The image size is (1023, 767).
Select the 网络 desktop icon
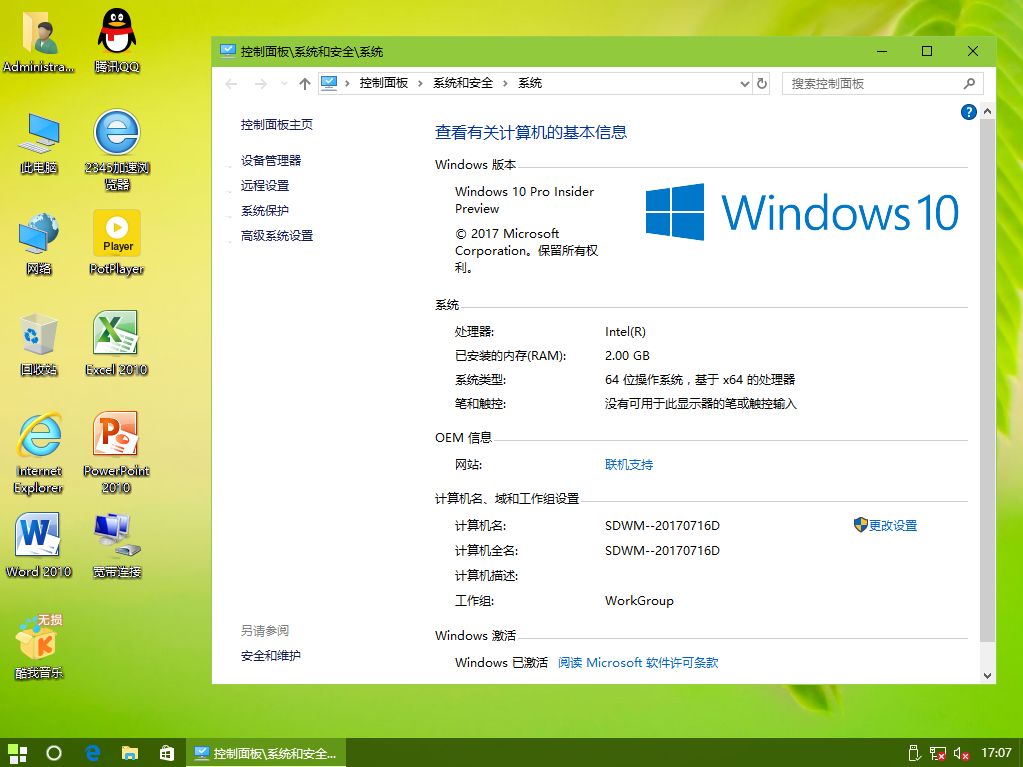click(x=38, y=243)
